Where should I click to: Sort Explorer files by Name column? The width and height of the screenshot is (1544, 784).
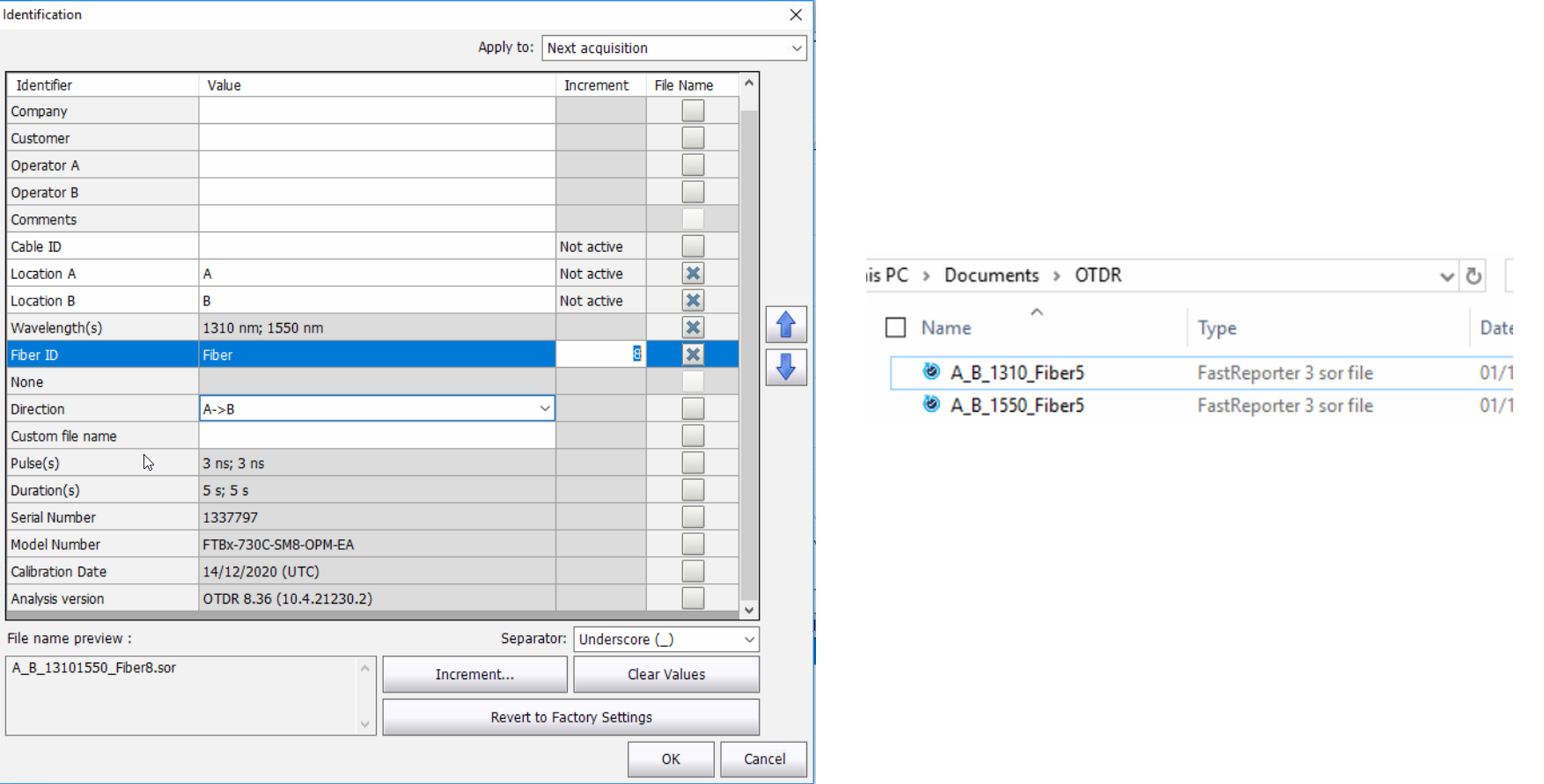(x=946, y=328)
